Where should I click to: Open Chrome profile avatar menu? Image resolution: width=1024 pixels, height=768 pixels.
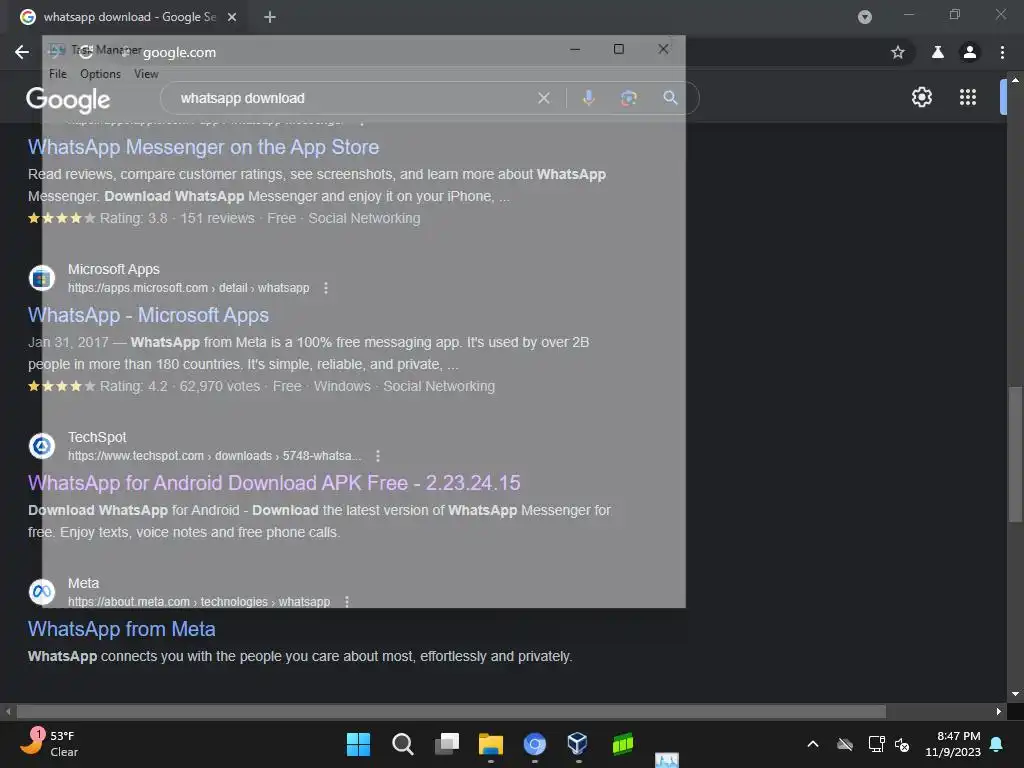(x=970, y=52)
